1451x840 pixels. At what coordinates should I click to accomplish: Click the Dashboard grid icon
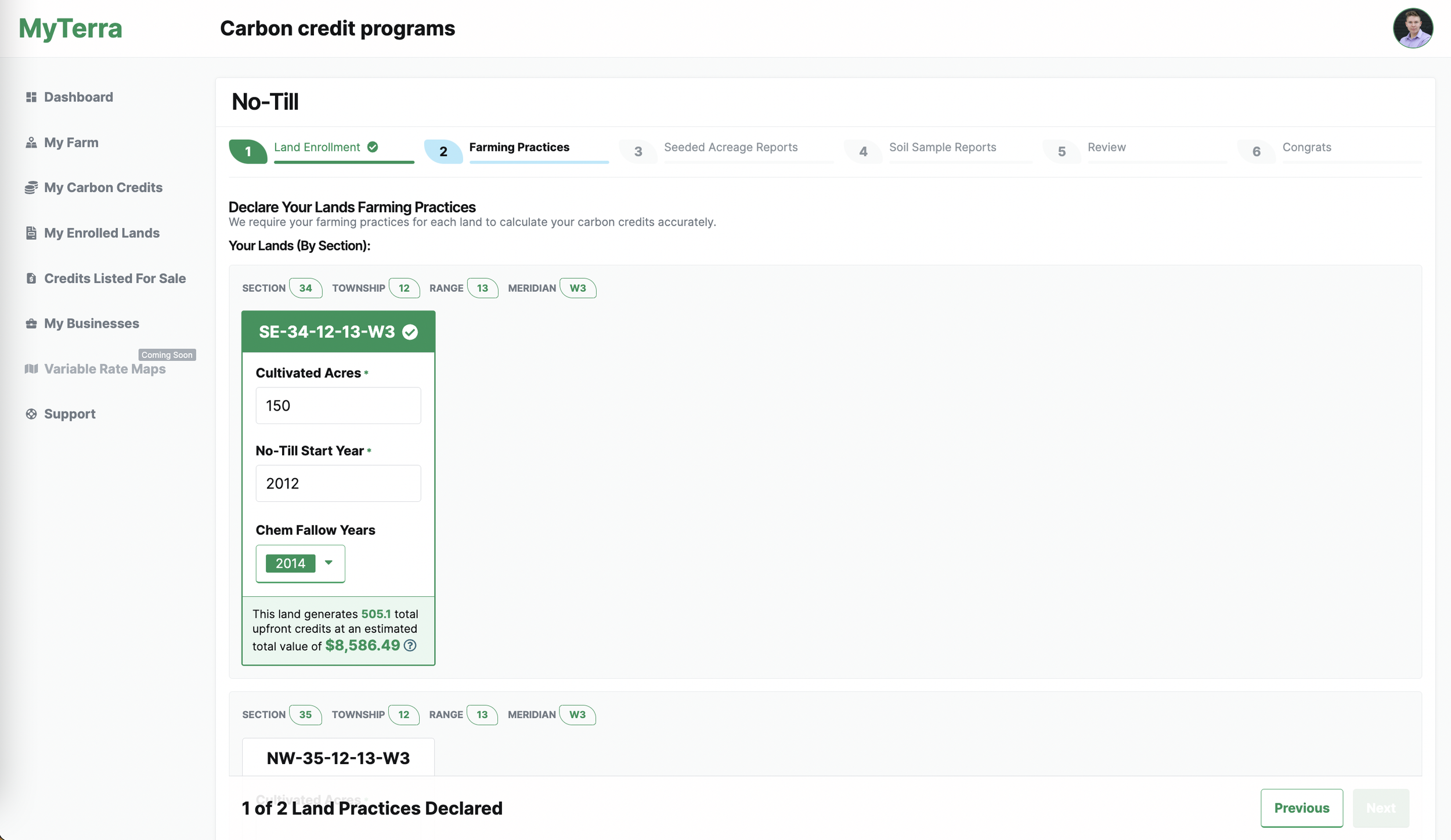pyautogui.click(x=31, y=97)
